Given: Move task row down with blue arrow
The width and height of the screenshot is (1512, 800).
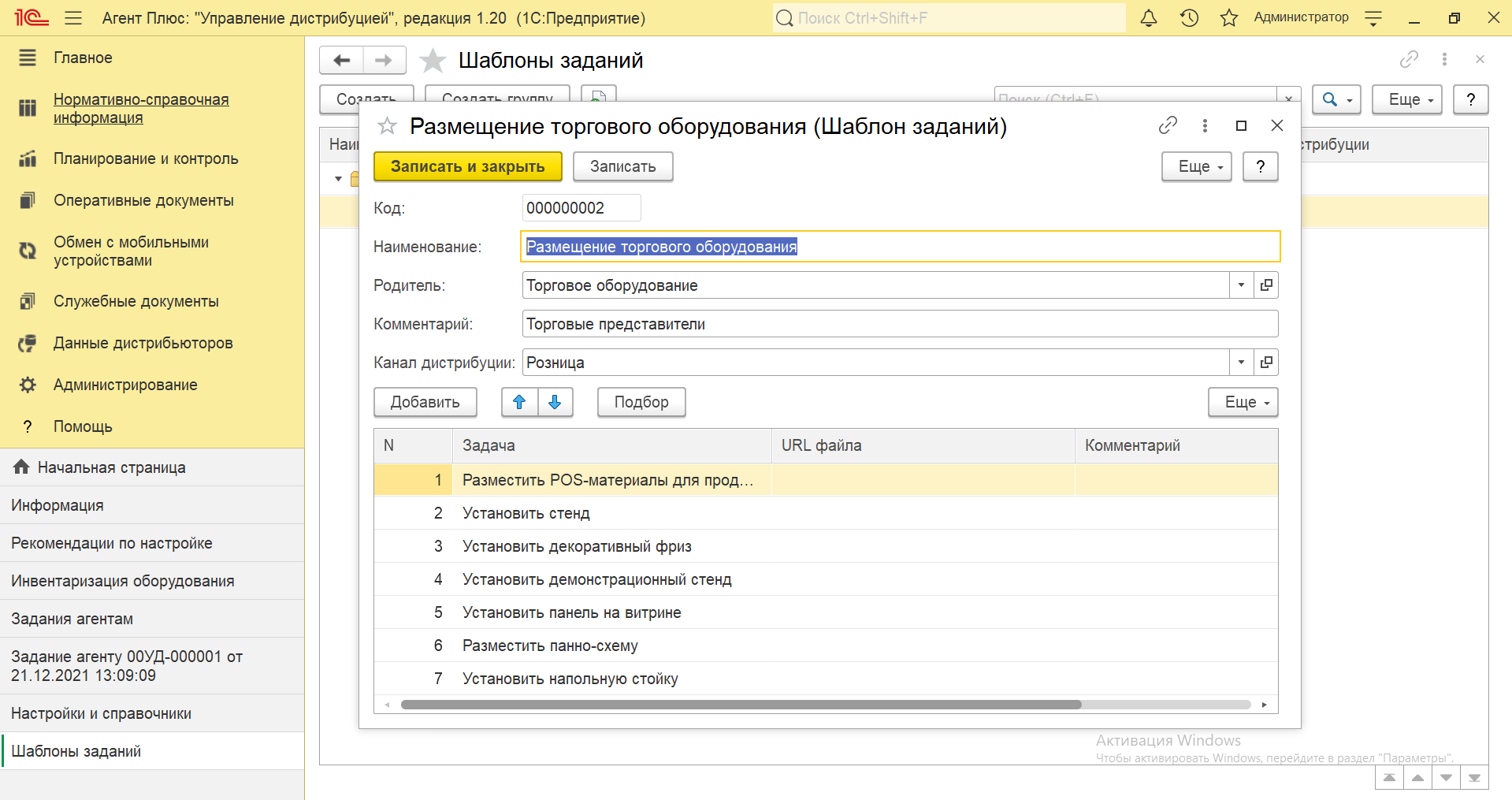Looking at the screenshot, I should pyautogui.click(x=555, y=402).
